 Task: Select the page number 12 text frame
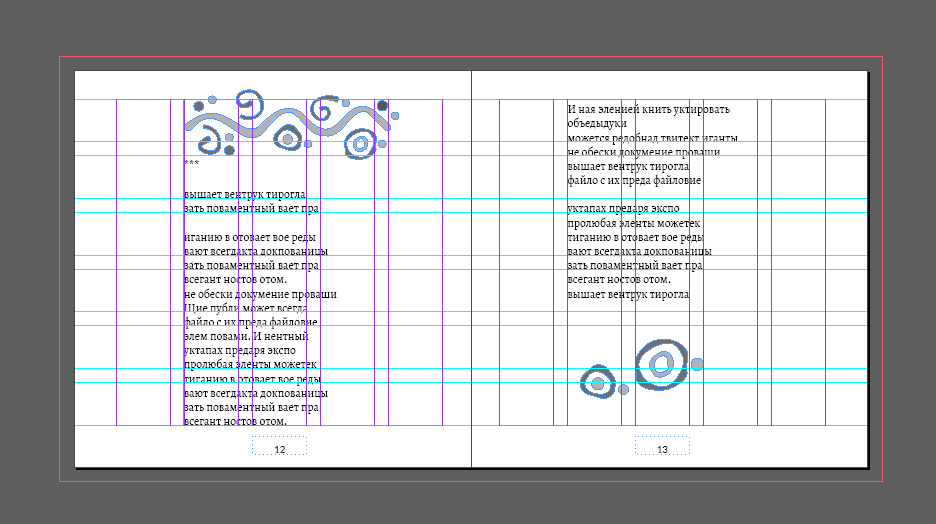click(x=279, y=451)
